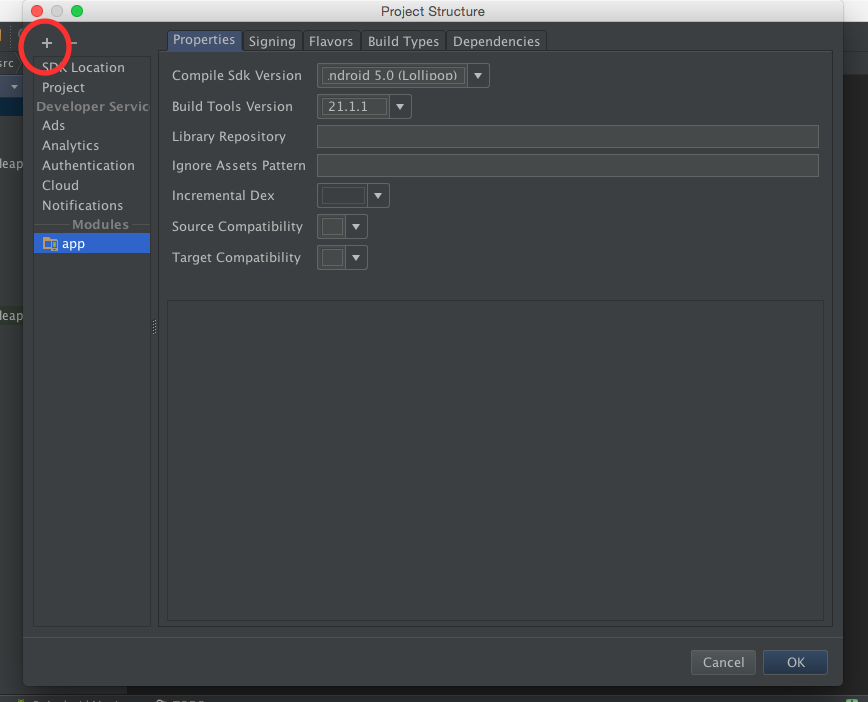This screenshot has width=868, height=702.
Task: Click the Ignore Assets Pattern field
Action: tap(567, 166)
